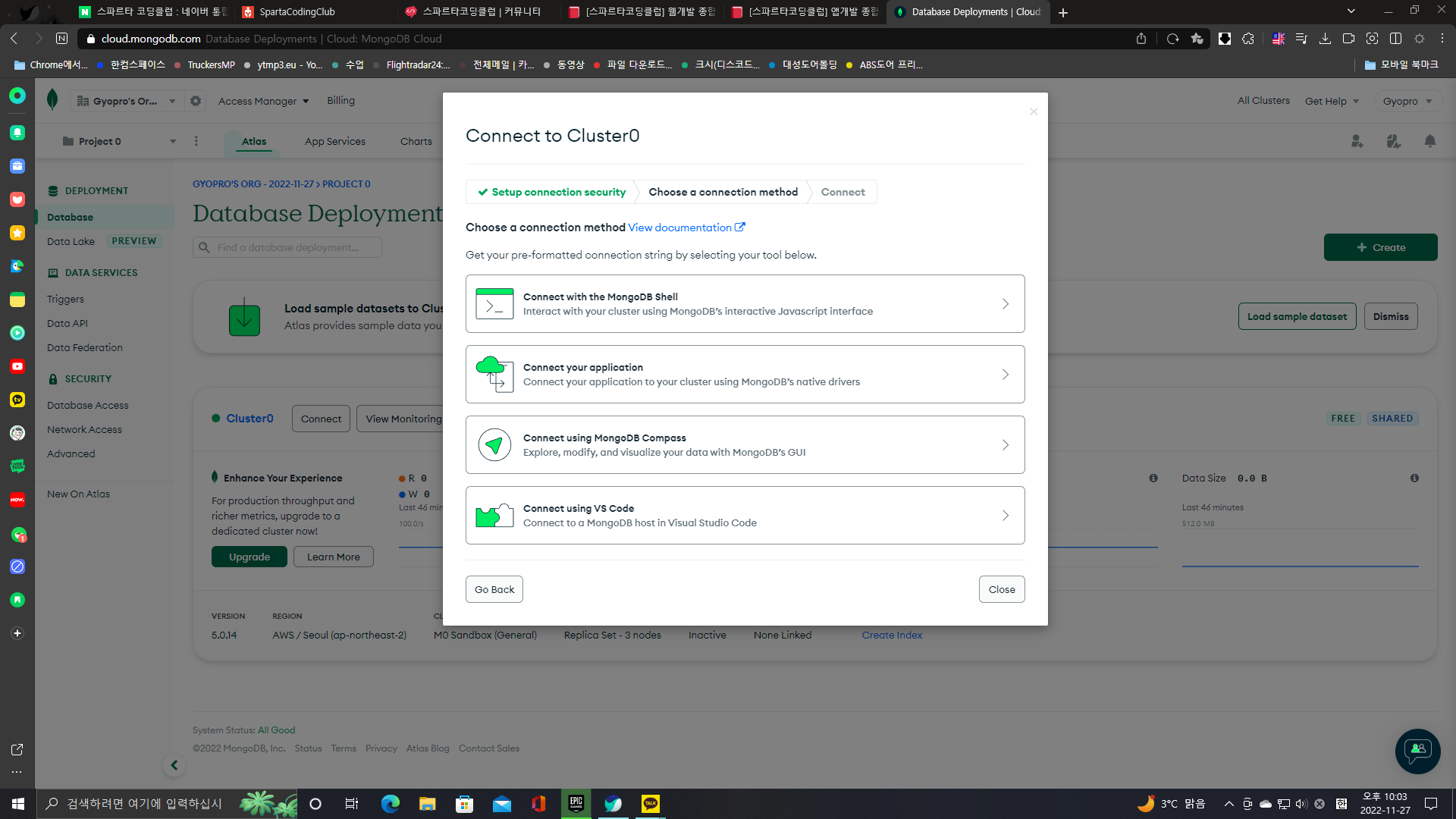
Task: Open Access Manager dropdown menu
Action: tap(263, 101)
